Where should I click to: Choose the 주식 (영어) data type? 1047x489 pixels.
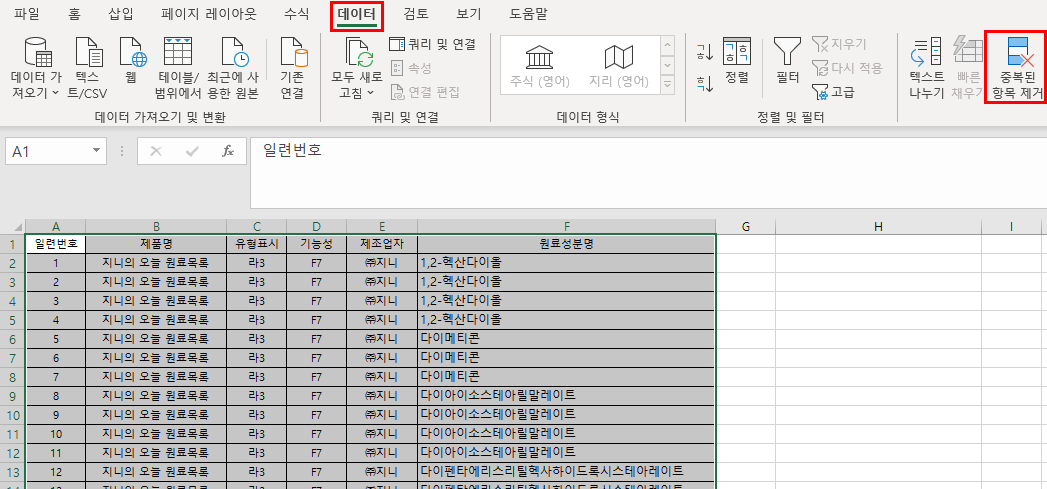click(540, 65)
